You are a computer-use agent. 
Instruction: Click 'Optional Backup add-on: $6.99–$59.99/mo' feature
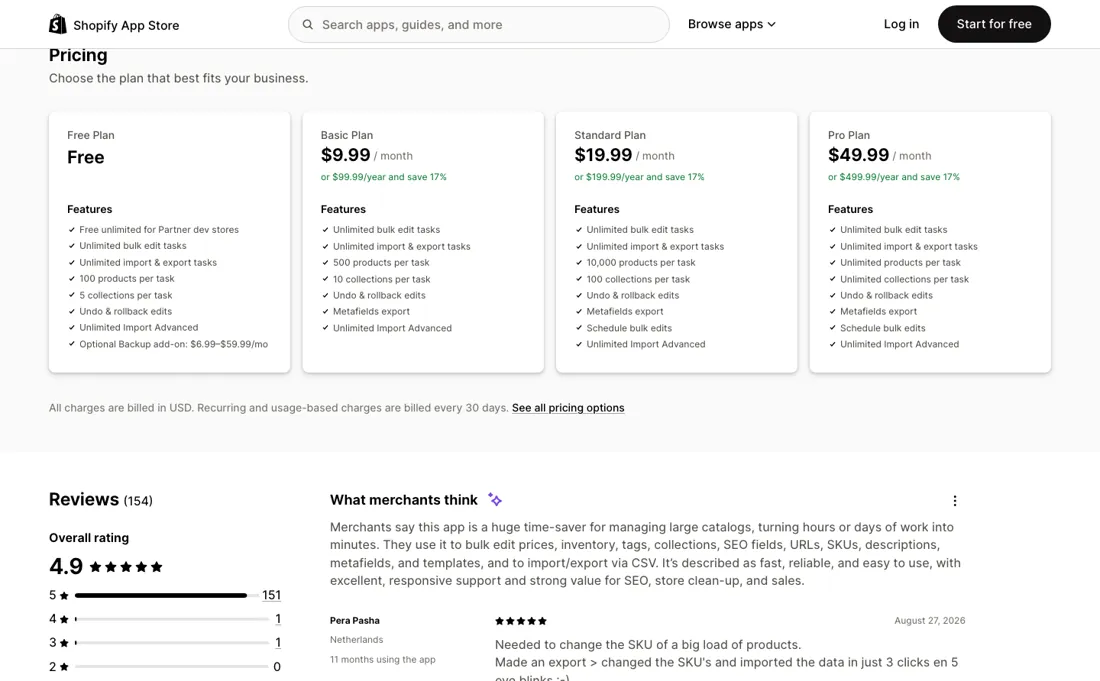(173, 344)
